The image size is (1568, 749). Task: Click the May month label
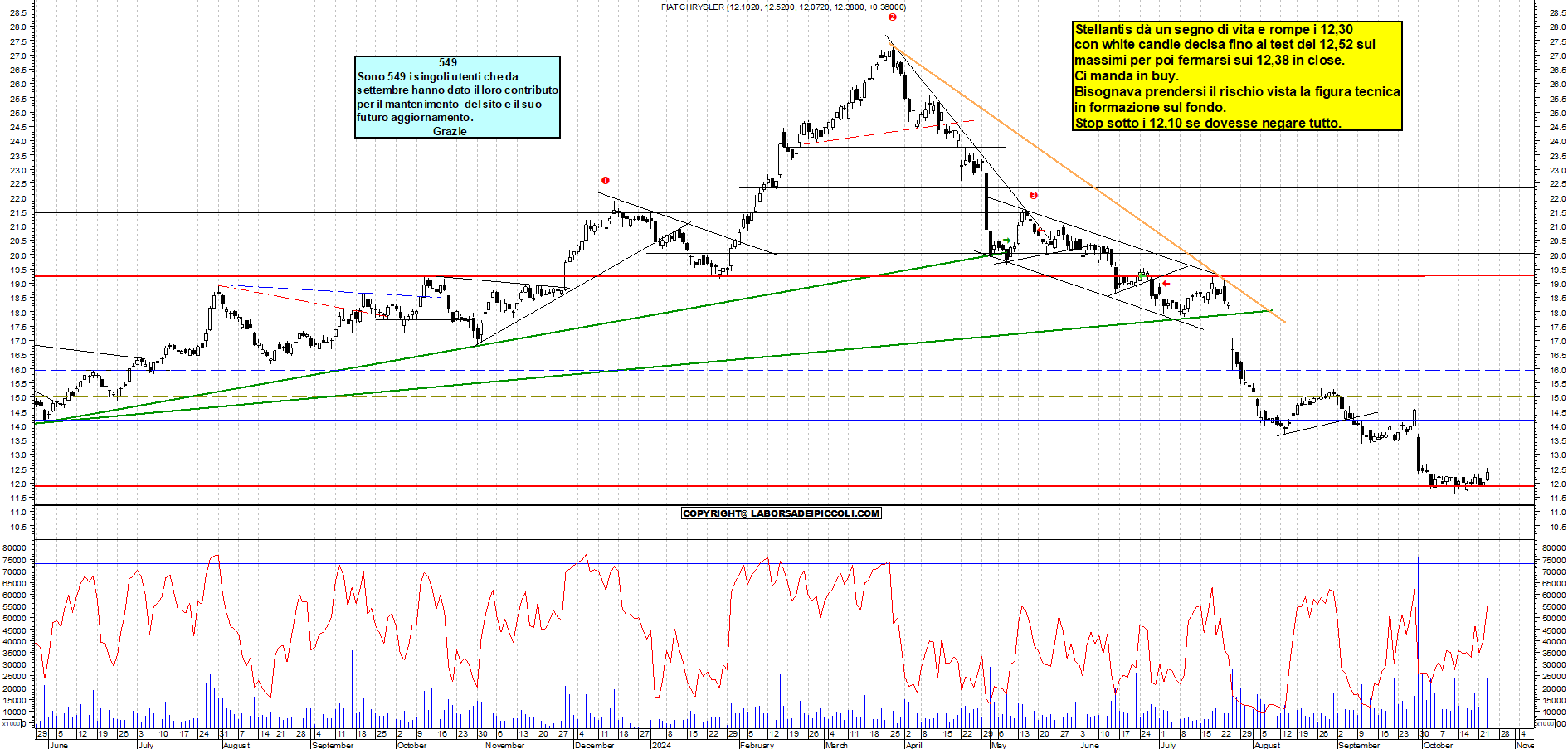(x=999, y=745)
